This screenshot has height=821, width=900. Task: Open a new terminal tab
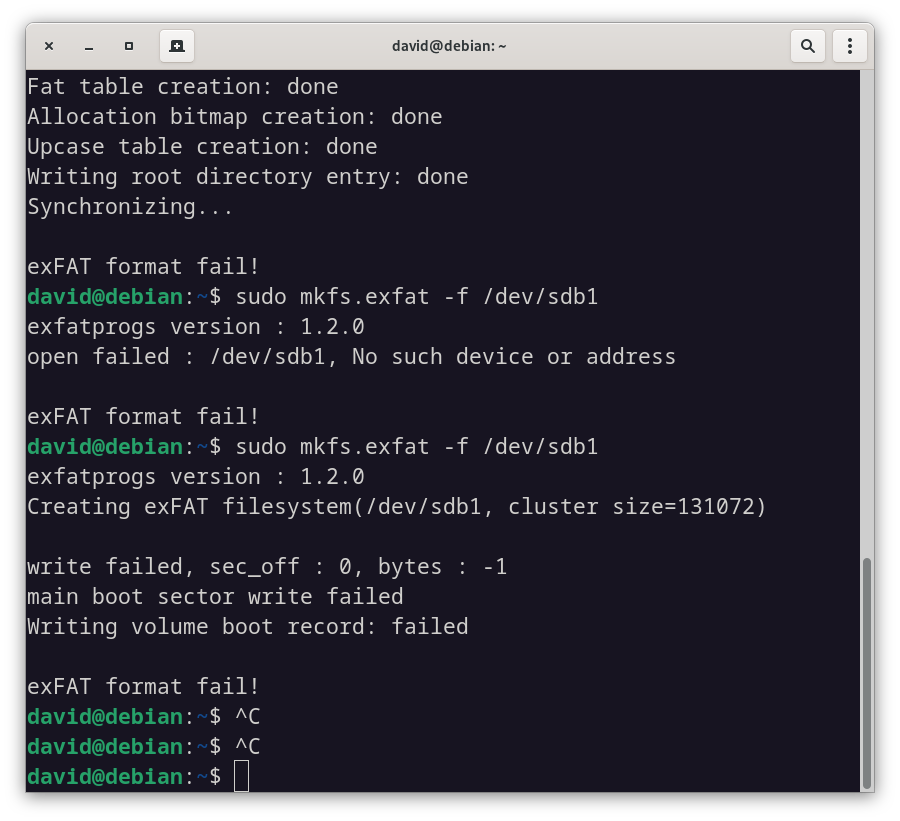pos(177,46)
